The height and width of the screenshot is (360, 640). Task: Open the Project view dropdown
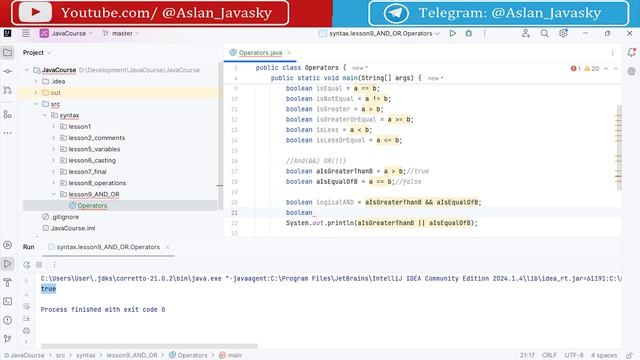[x=37, y=53]
